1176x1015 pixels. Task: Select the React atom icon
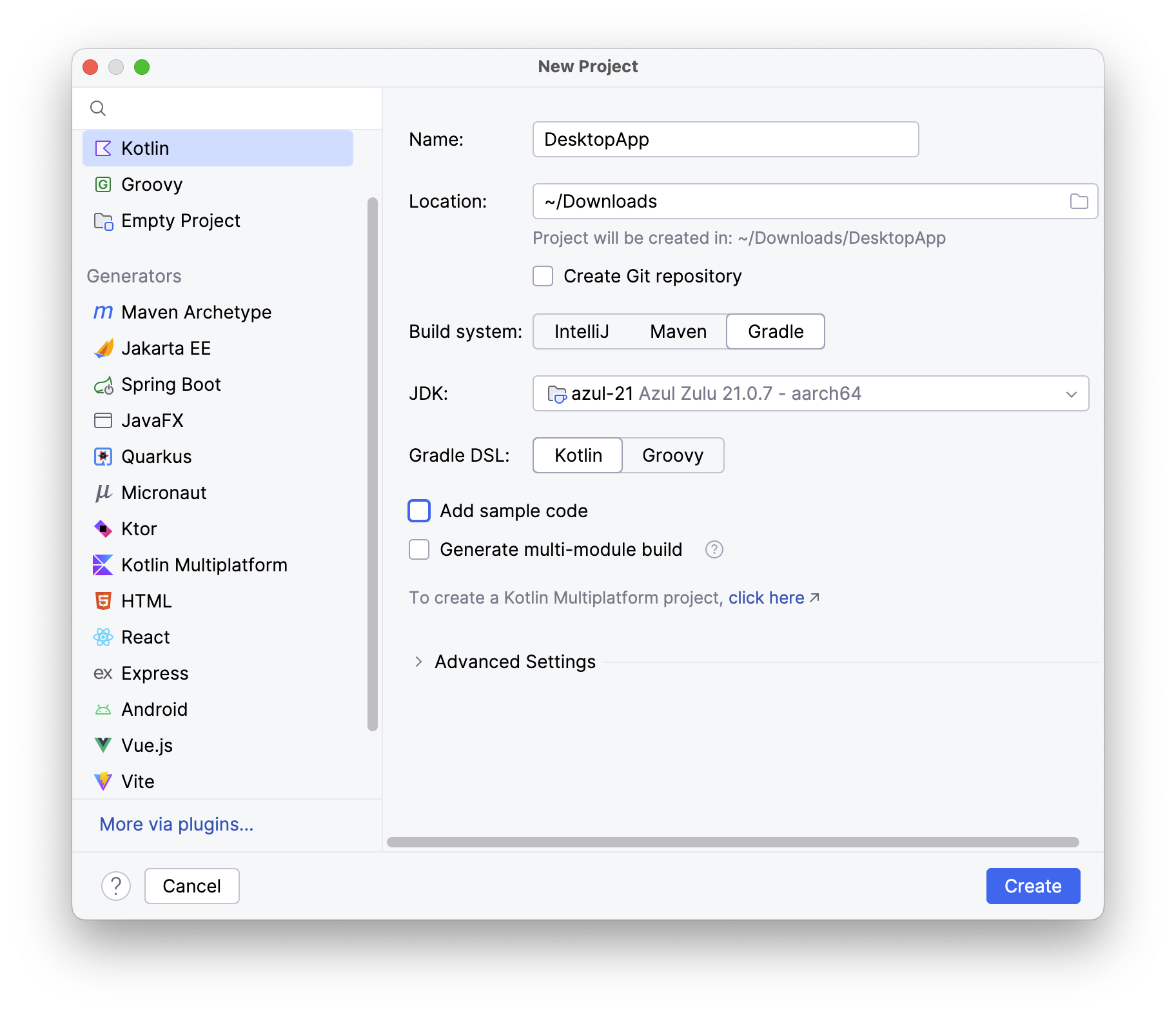tap(103, 637)
